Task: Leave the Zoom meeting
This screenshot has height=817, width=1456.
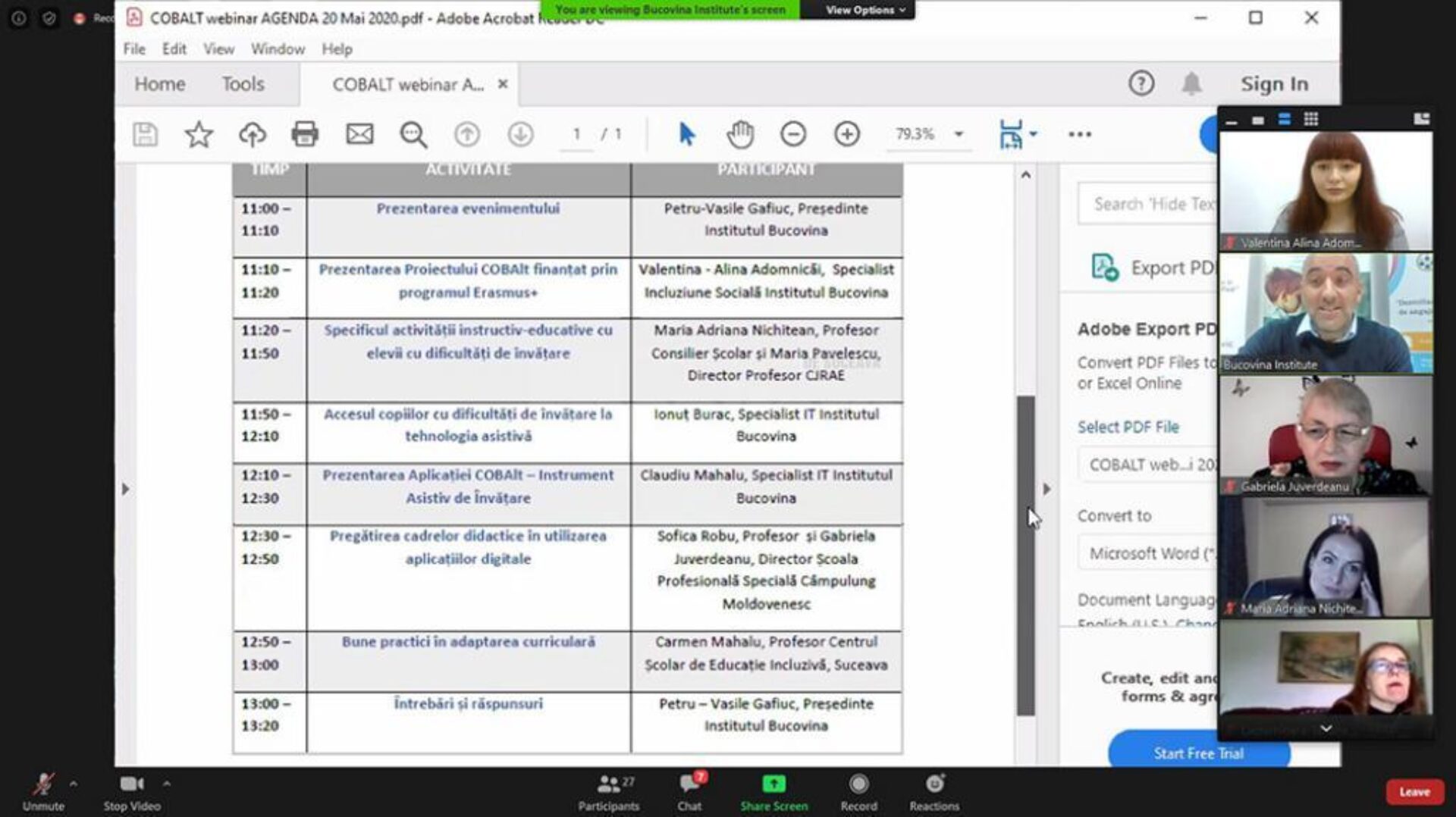Action: coord(1414,791)
